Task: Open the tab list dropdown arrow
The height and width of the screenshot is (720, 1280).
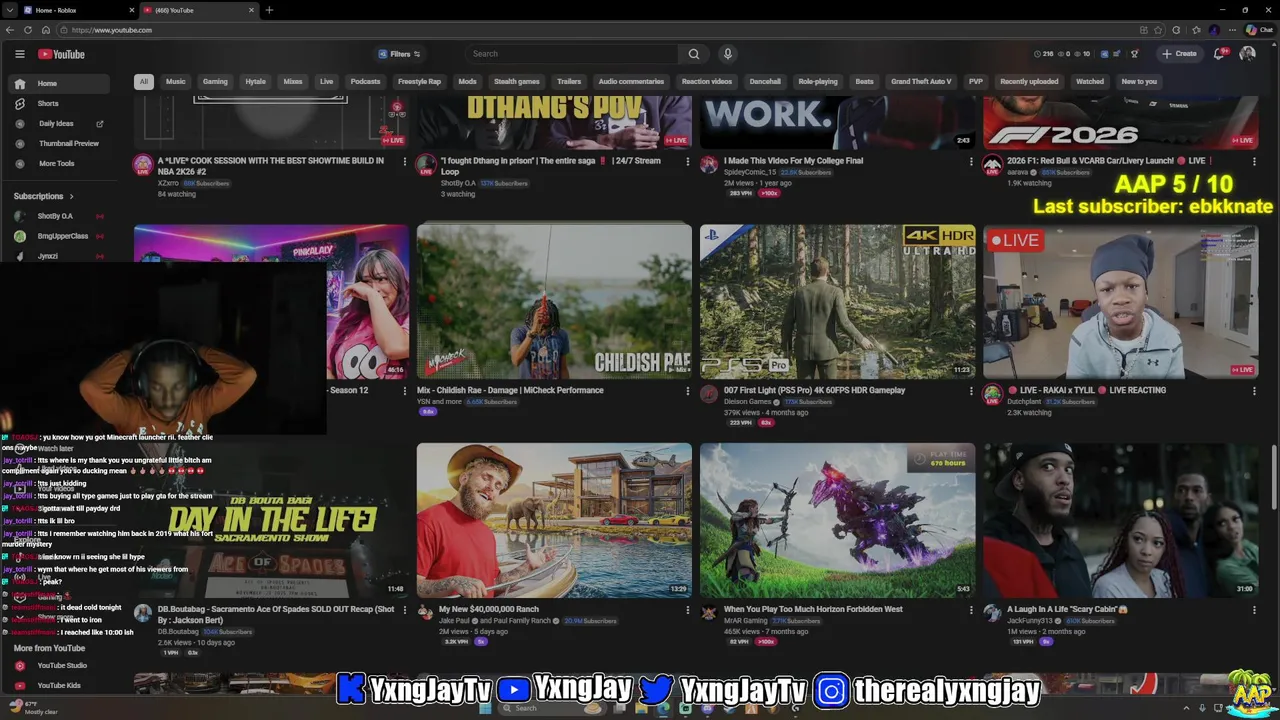Action: (9, 10)
